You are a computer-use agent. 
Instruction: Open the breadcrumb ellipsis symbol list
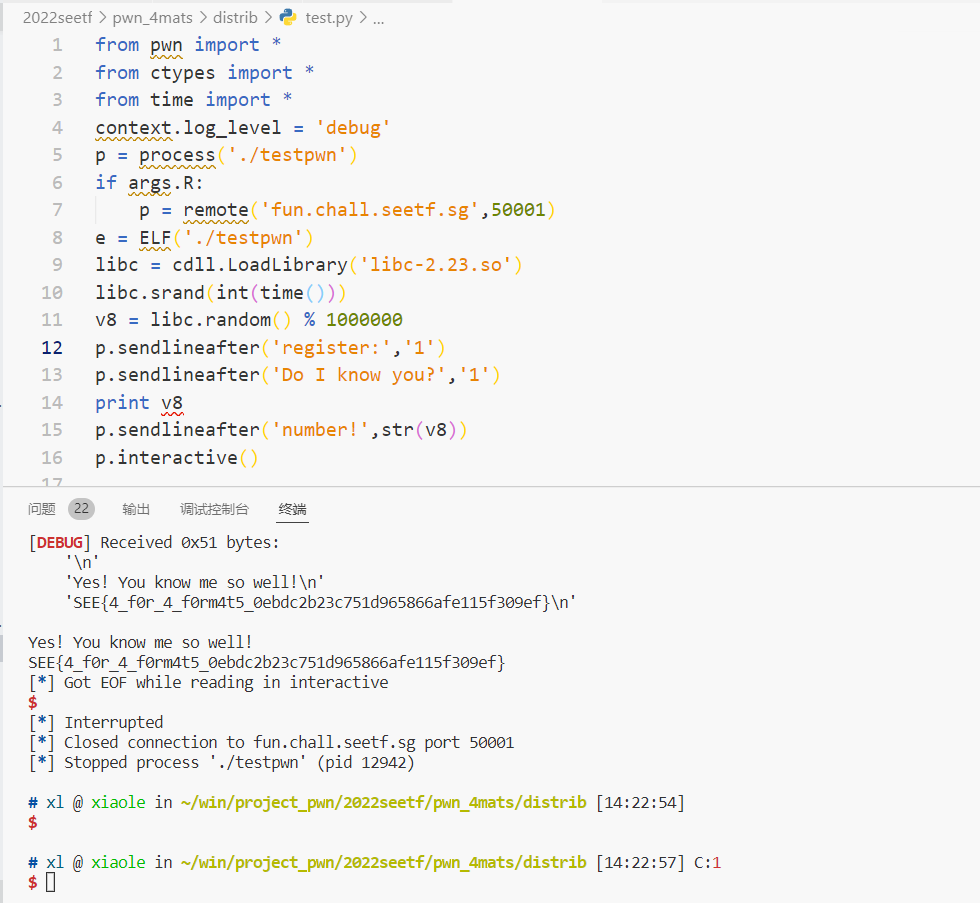(379, 19)
